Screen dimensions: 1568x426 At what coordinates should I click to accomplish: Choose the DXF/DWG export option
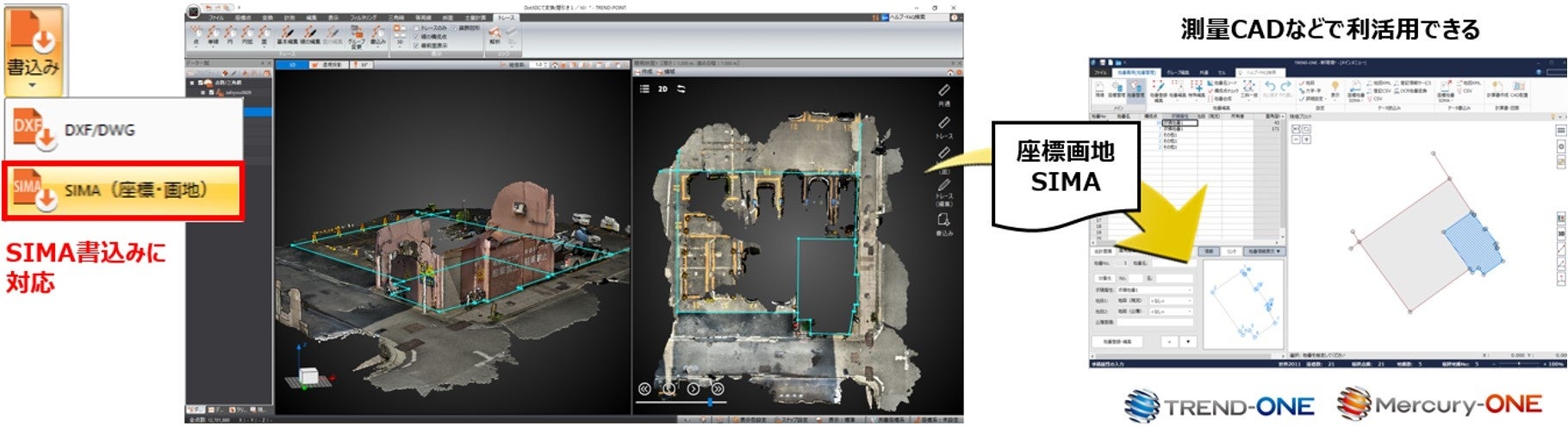point(123,131)
